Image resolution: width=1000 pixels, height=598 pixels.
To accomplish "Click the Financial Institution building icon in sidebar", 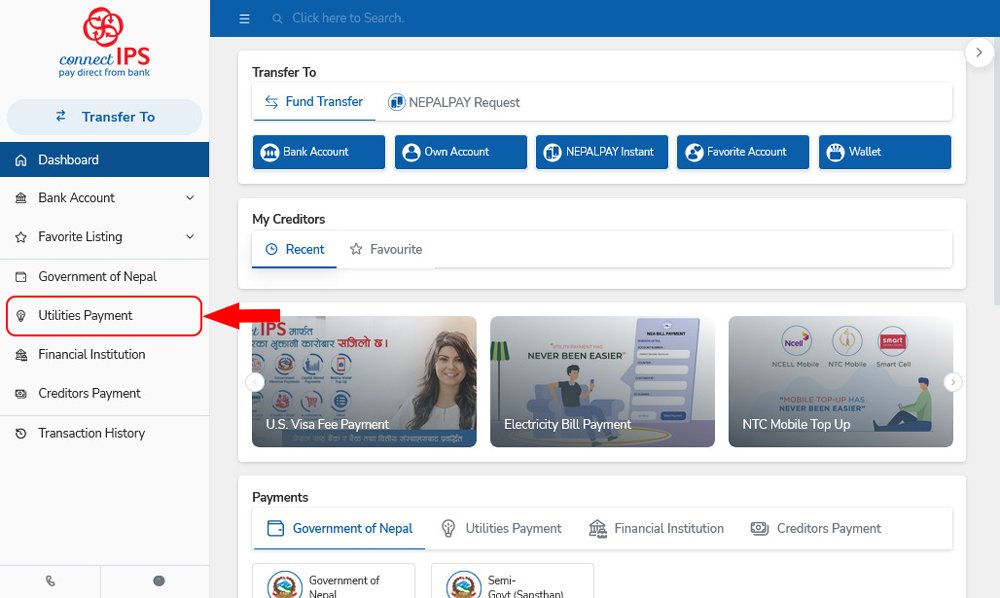I will click(x=21, y=355).
